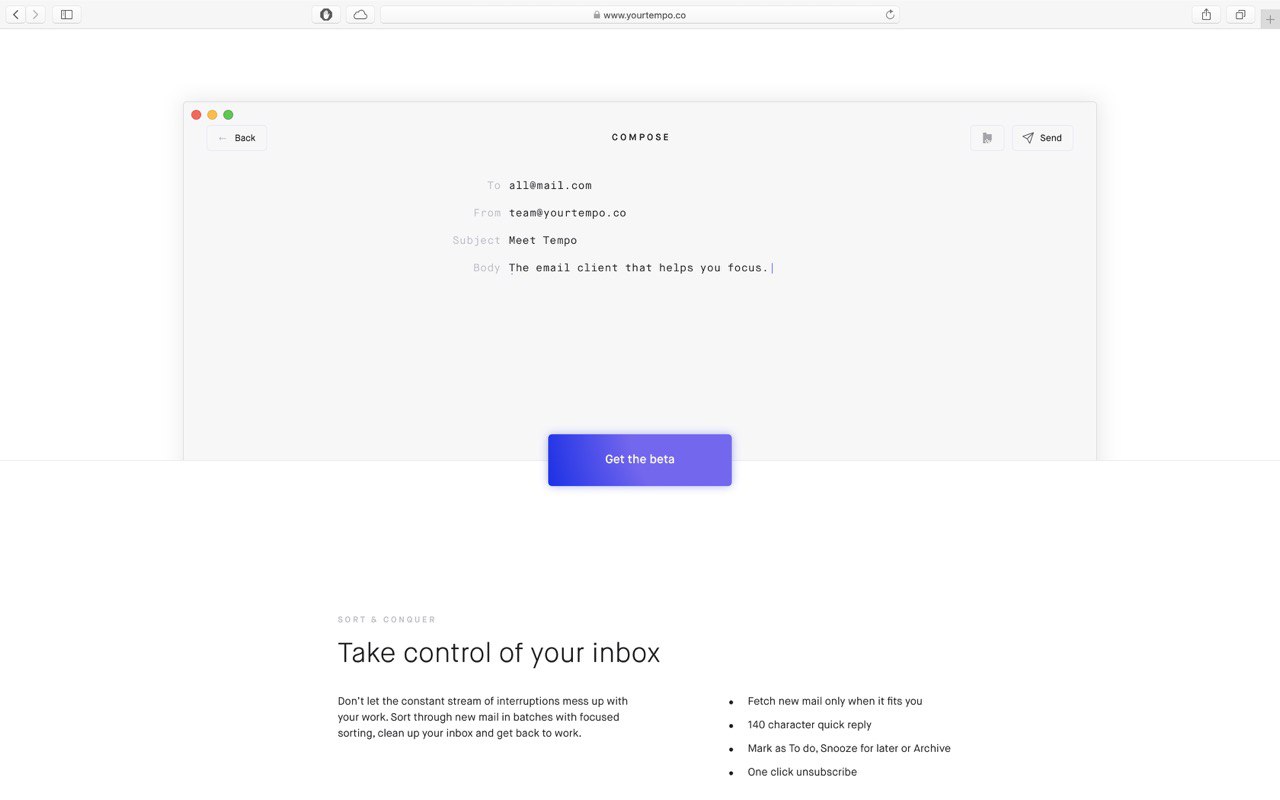Click the Back button in Compose window
Screen dimensions: 1280x800
coord(237,138)
